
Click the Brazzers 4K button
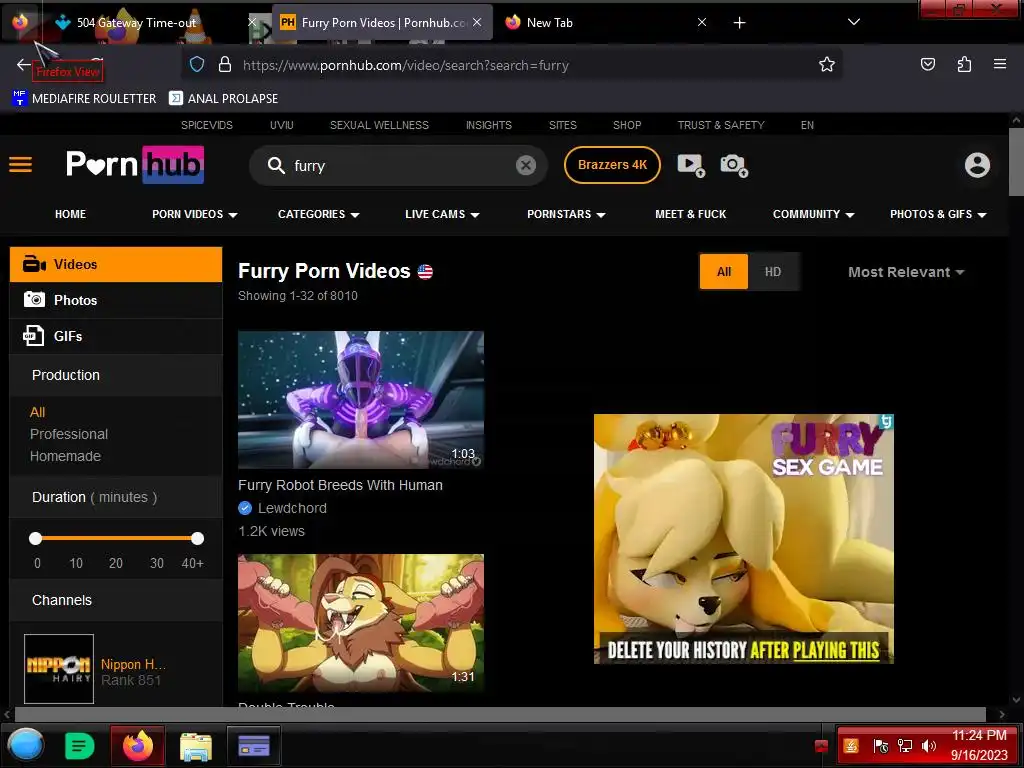point(612,165)
